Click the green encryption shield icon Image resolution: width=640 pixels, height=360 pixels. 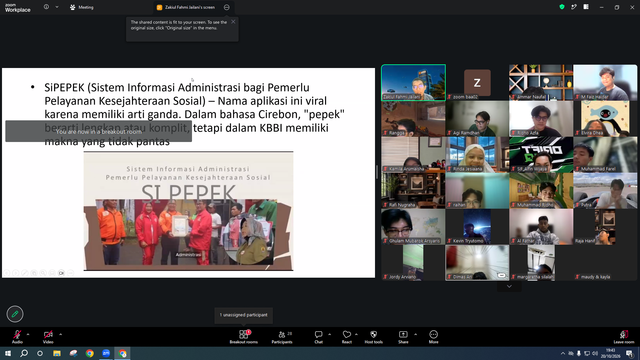point(562,7)
